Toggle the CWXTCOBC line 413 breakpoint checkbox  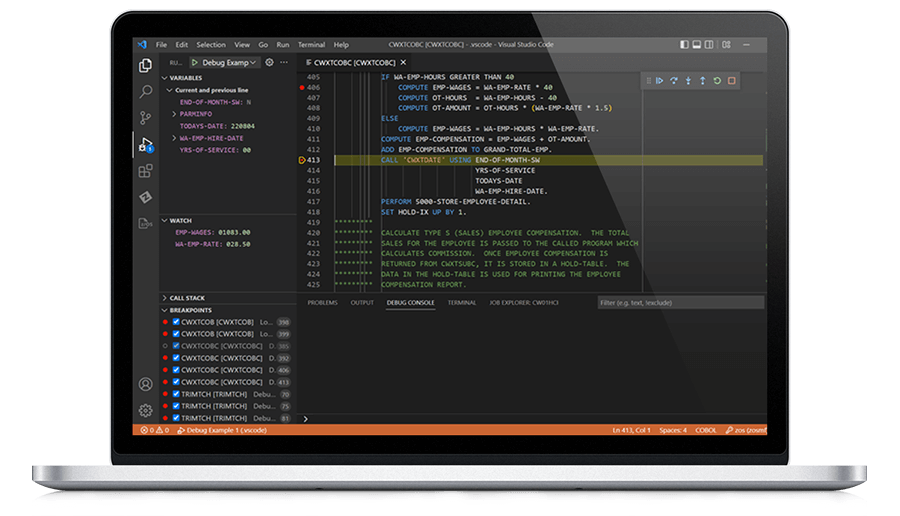click(x=176, y=382)
